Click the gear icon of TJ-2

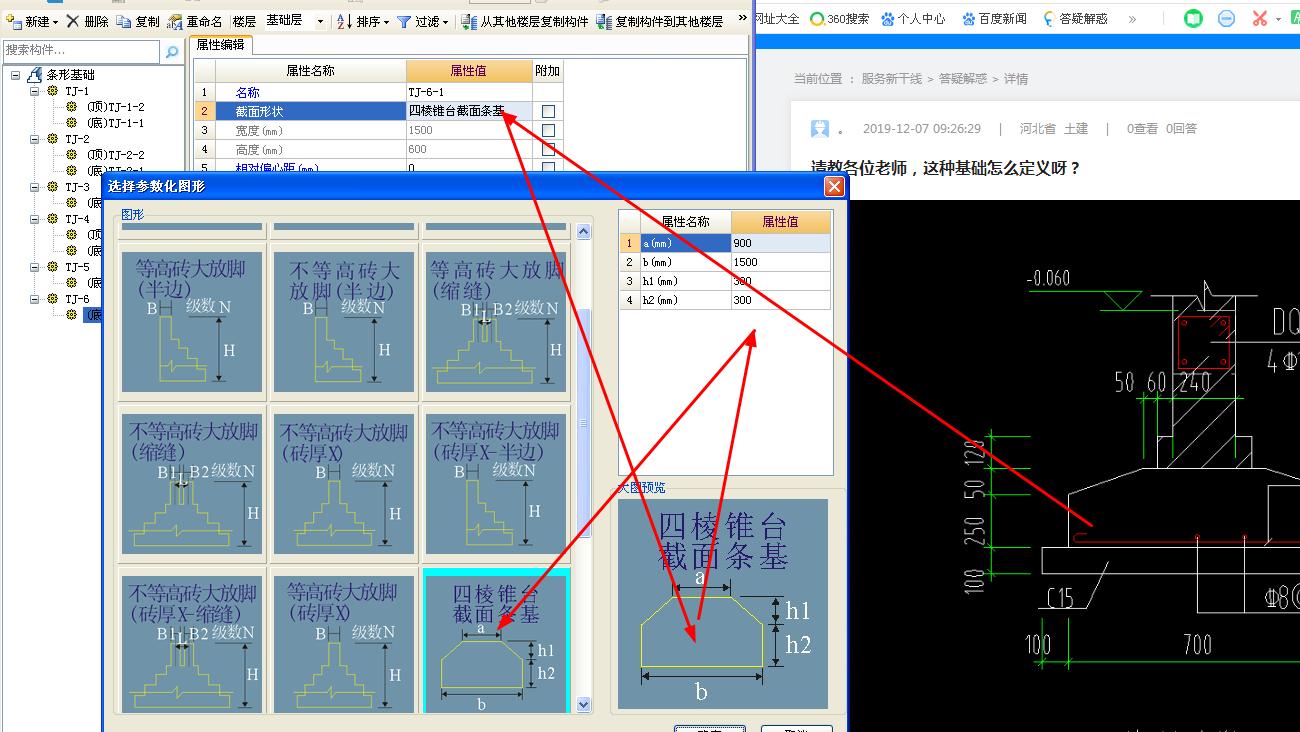tap(53, 139)
